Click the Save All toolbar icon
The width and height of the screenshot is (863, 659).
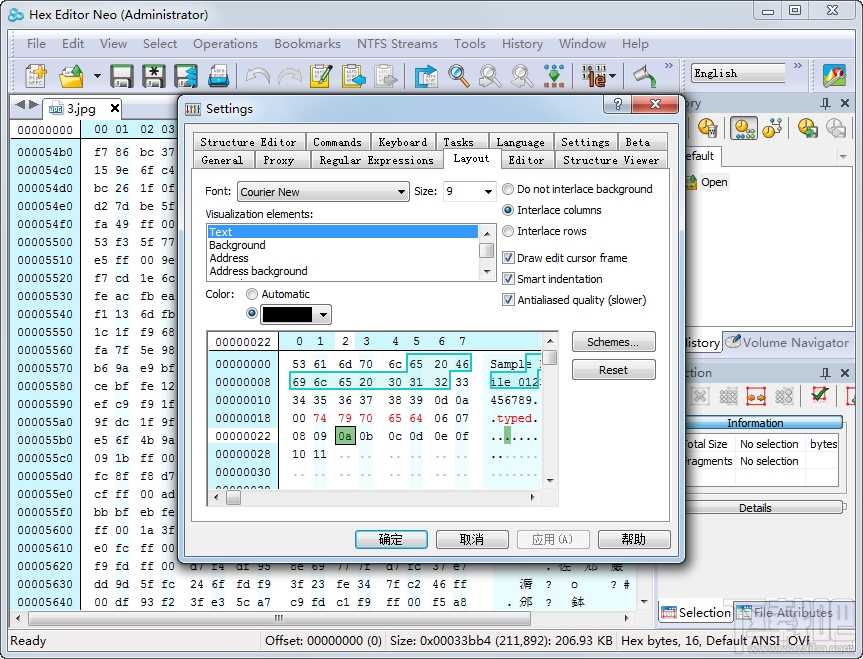click(186, 76)
